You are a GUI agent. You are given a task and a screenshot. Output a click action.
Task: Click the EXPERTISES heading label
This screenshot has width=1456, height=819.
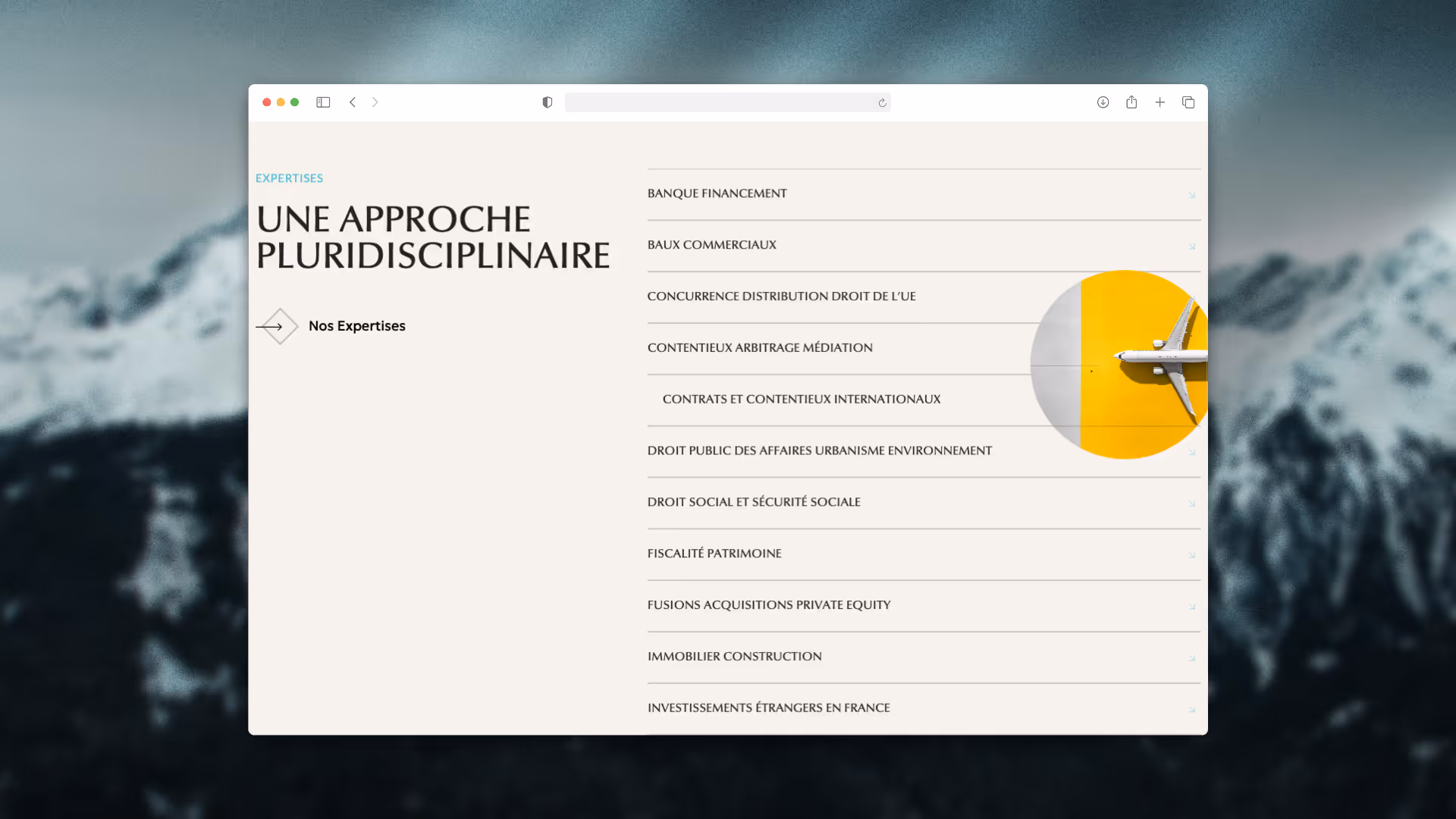click(289, 178)
